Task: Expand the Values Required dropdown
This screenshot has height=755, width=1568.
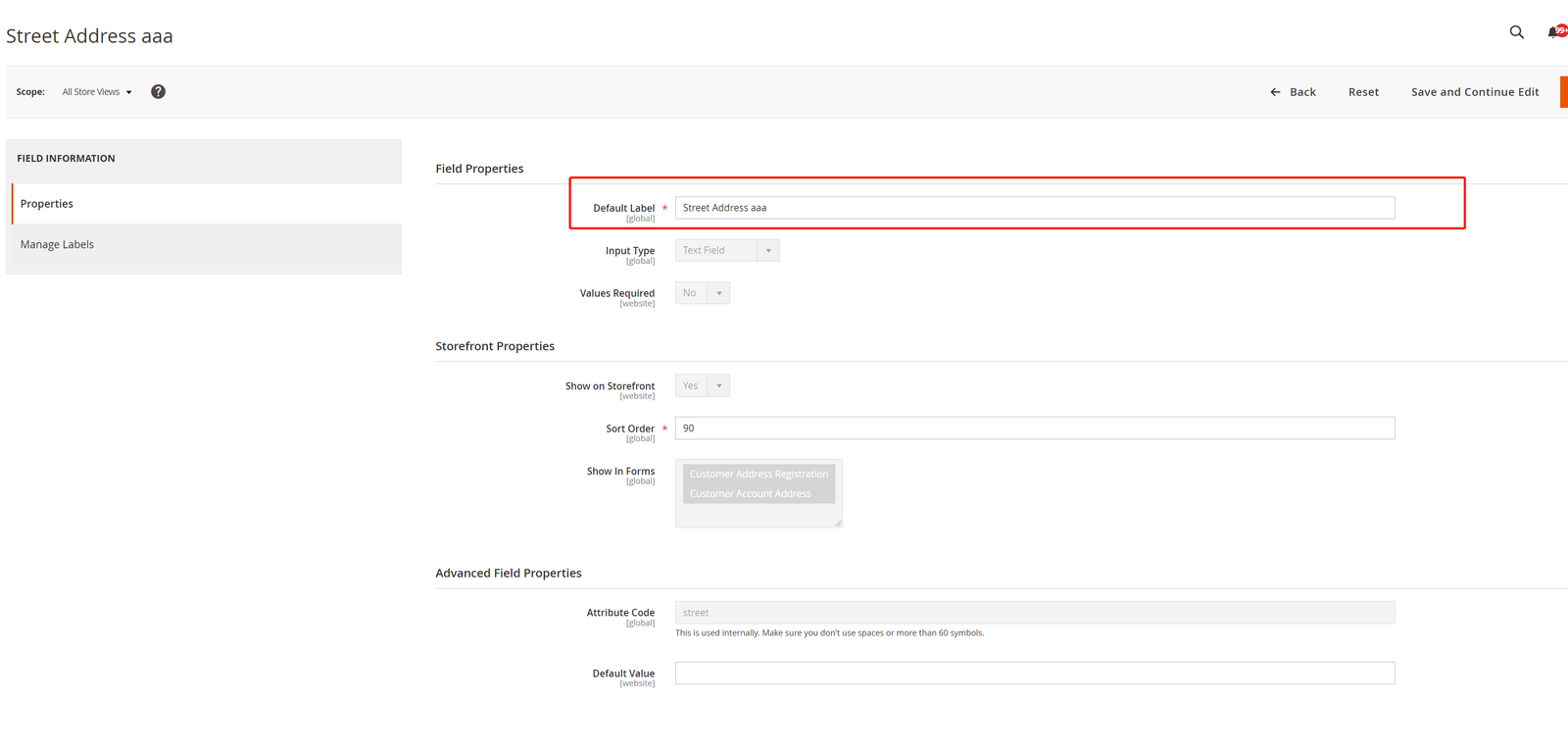Action: (703, 293)
